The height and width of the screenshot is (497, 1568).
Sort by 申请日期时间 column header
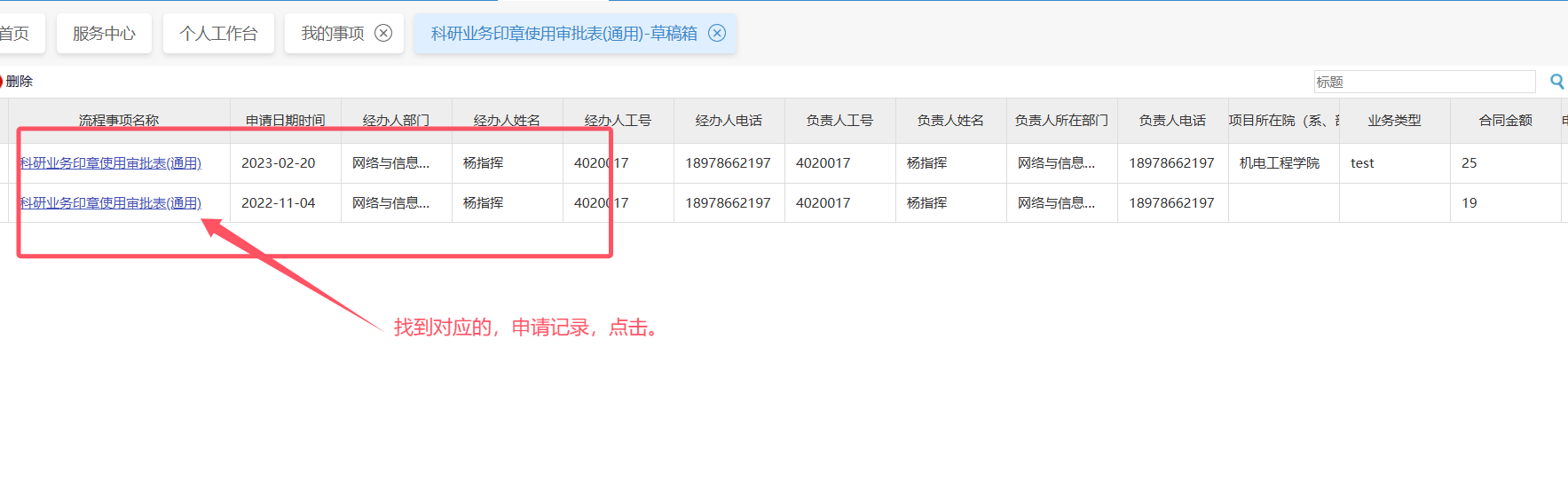285,121
